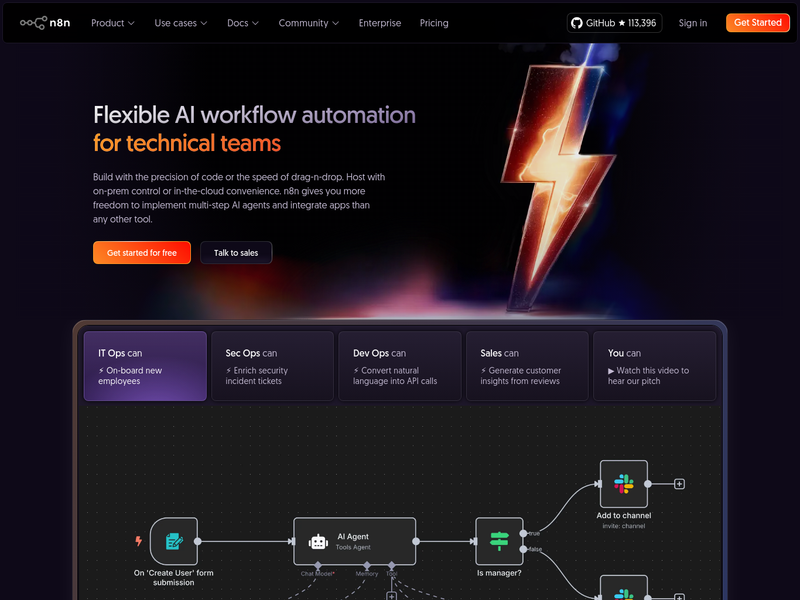Image resolution: width=800 pixels, height=600 pixels.
Task: Open the Pricing page
Action: click(434, 23)
